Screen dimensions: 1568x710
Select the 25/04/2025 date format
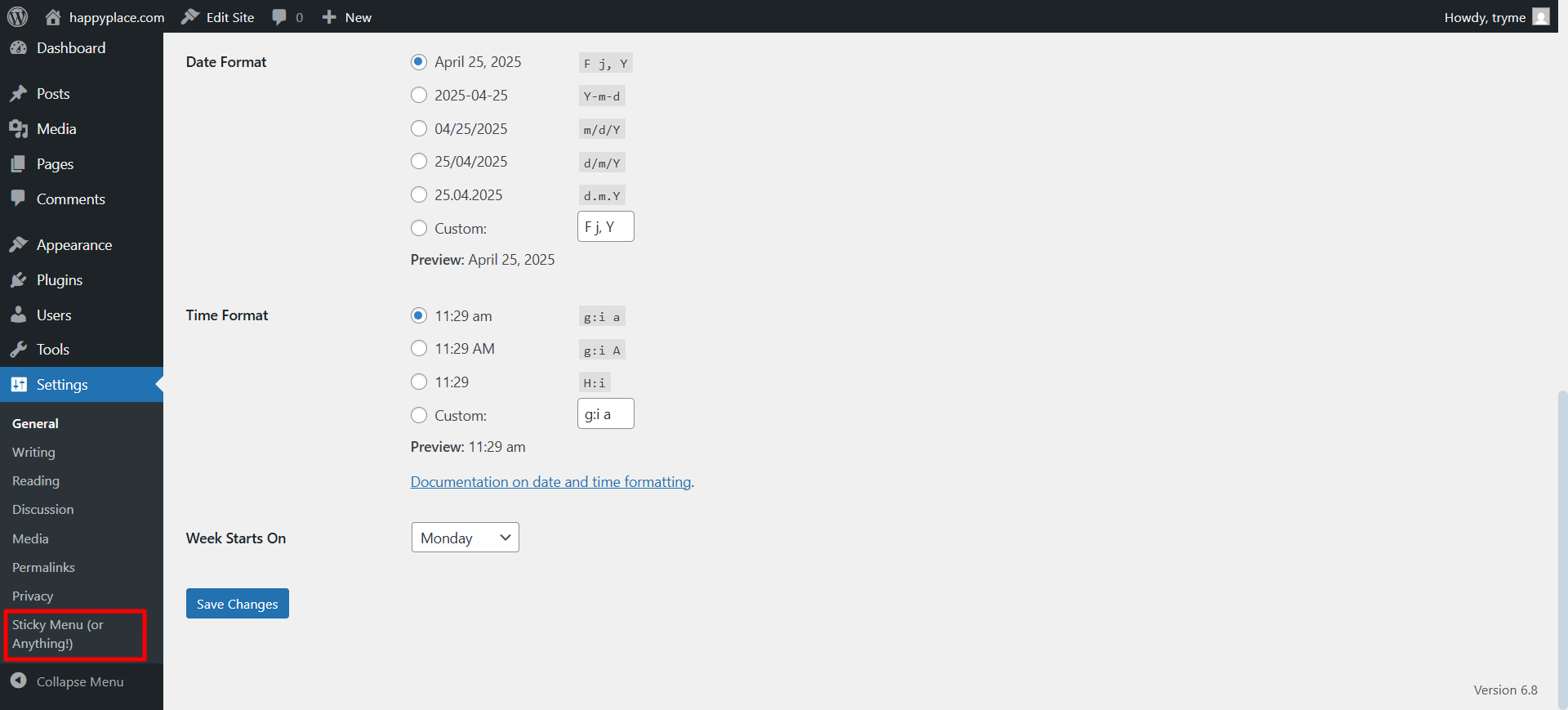pyautogui.click(x=419, y=161)
